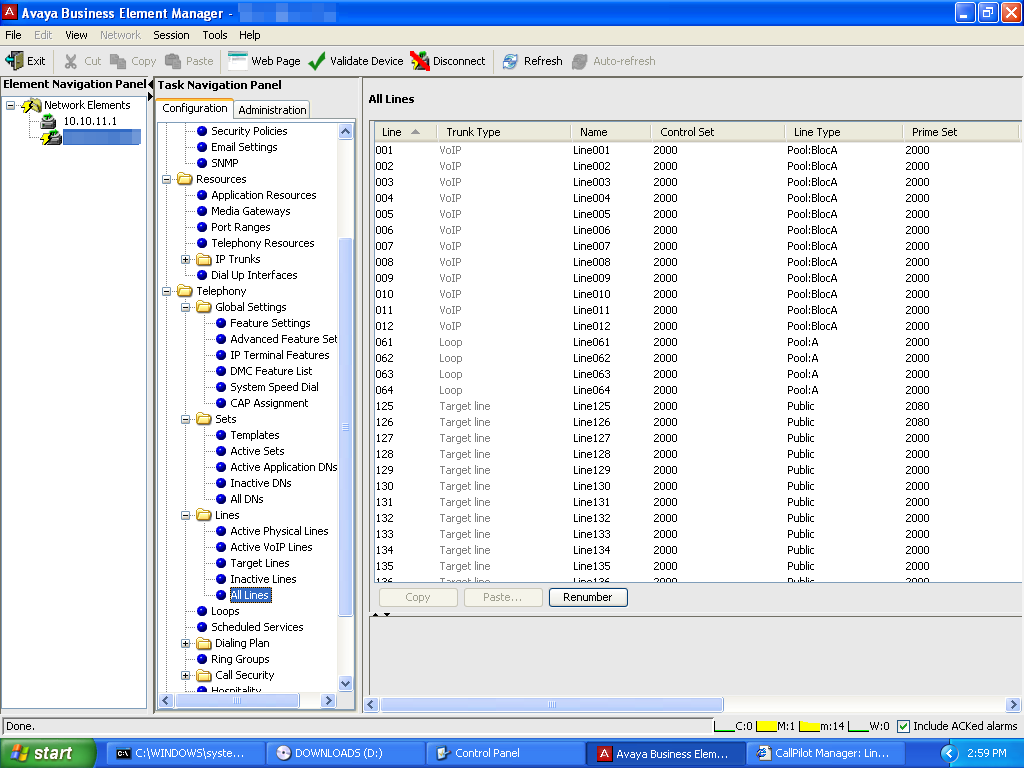The image size is (1024, 768).
Task: Select the highlighted connected element icon
Action: coord(50,137)
